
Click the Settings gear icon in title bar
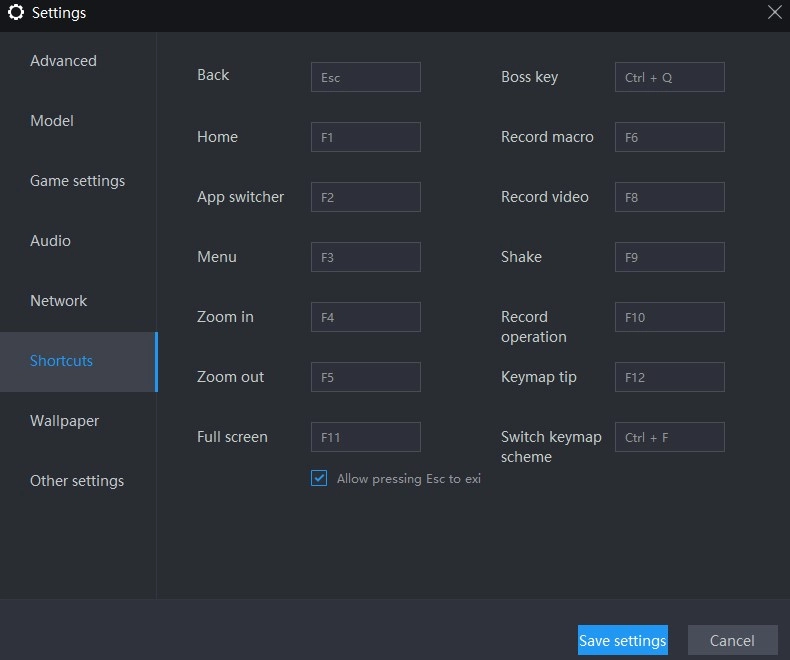pos(16,12)
